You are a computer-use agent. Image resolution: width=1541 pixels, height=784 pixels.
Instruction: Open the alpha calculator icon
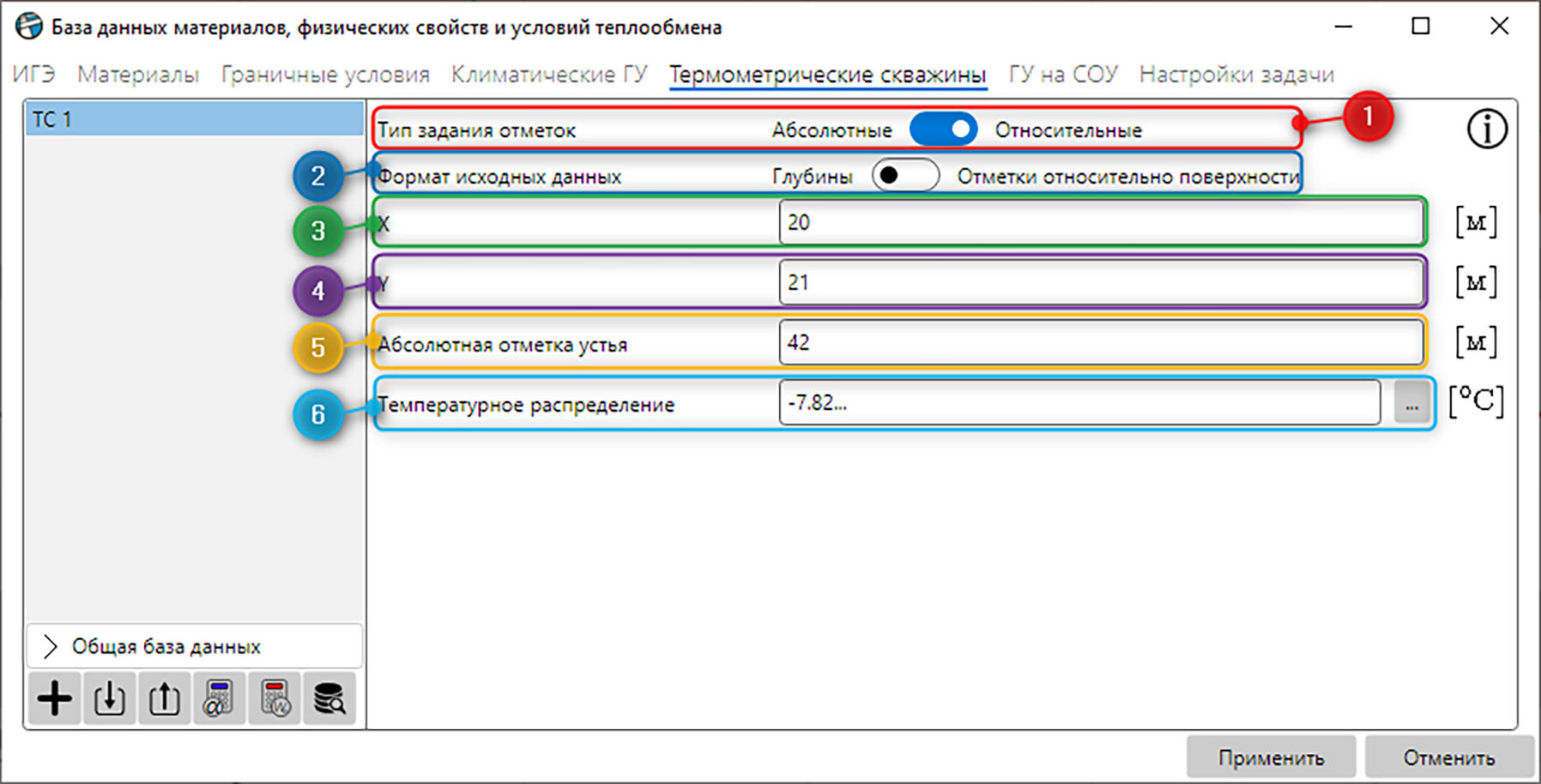click(219, 698)
